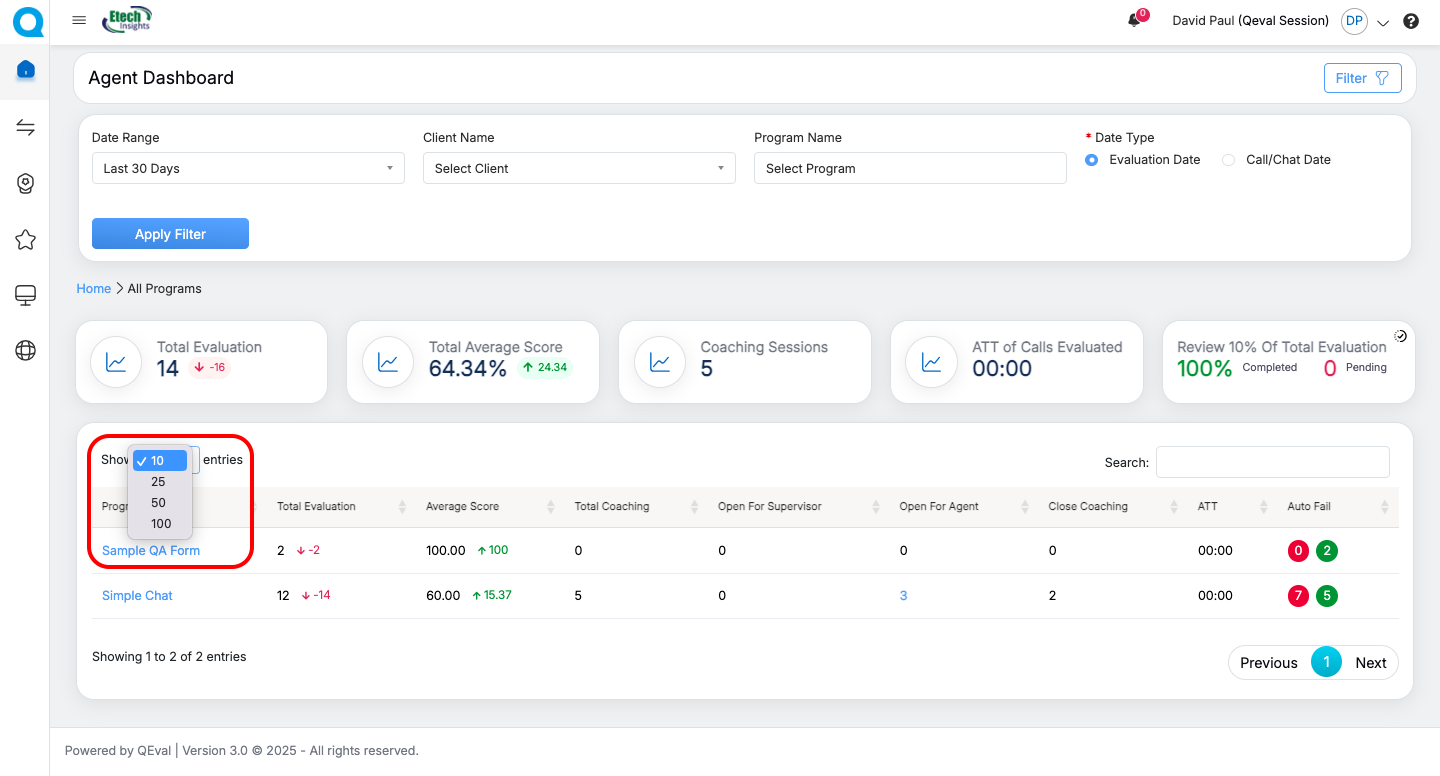Open the globe icon in the sidebar
Viewport: 1440px width, 776px height.
click(x=26, y=350)
